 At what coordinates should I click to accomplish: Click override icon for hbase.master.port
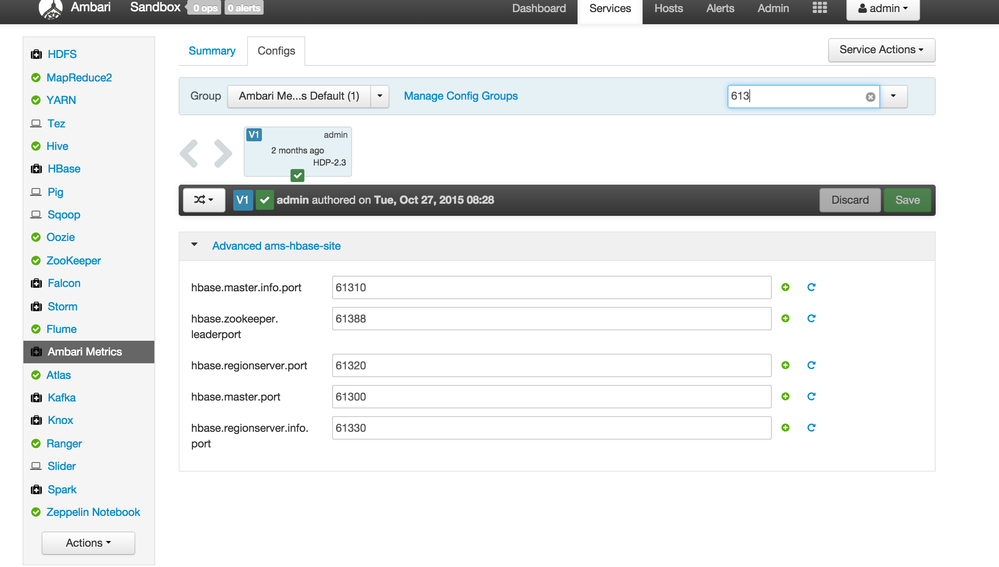click(x=786, y=396)
